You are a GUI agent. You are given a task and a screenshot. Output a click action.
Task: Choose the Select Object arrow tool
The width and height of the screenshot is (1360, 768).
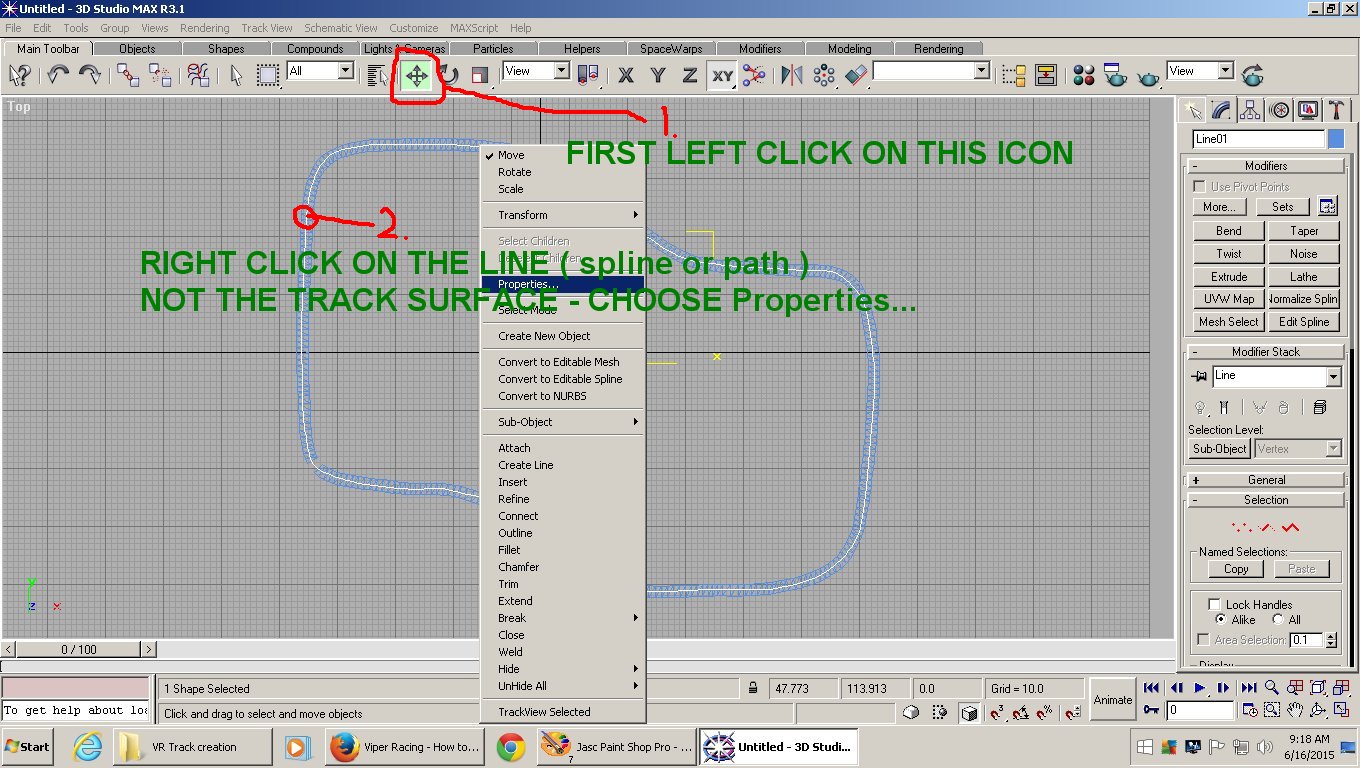tap(236, 75)
